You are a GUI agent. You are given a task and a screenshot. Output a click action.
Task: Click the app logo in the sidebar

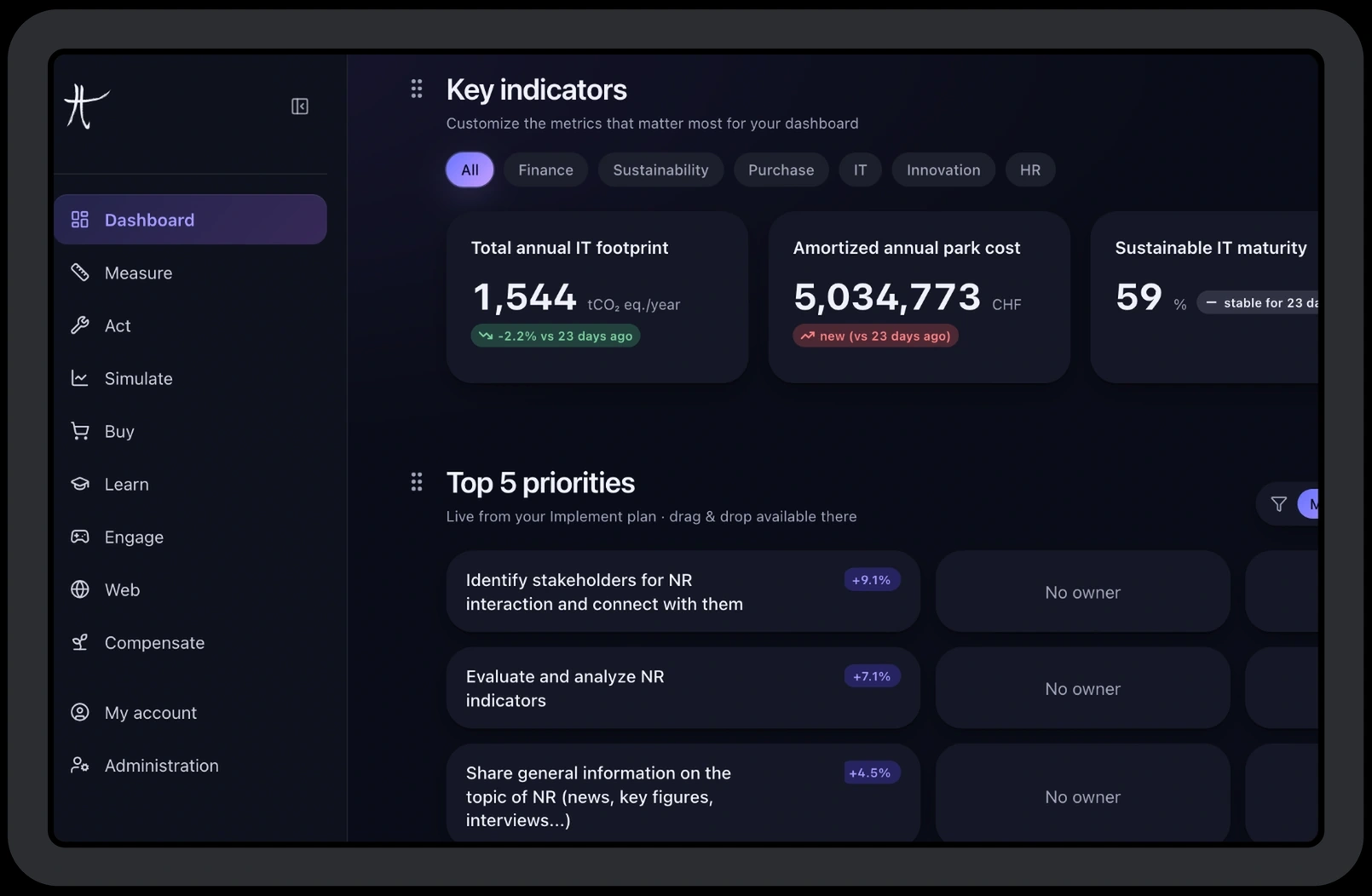coord(86,106)
